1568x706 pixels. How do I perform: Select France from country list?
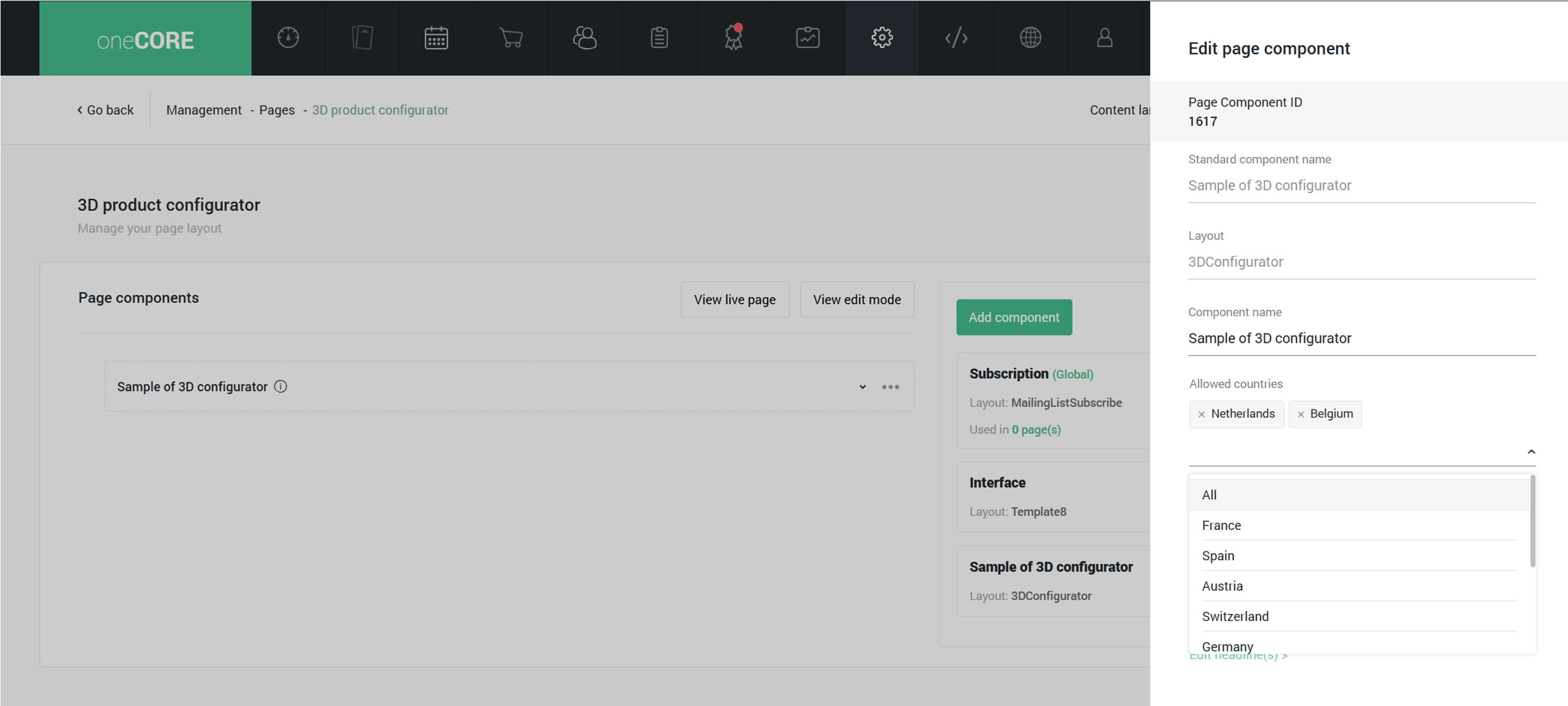[x=1221, y=525]
